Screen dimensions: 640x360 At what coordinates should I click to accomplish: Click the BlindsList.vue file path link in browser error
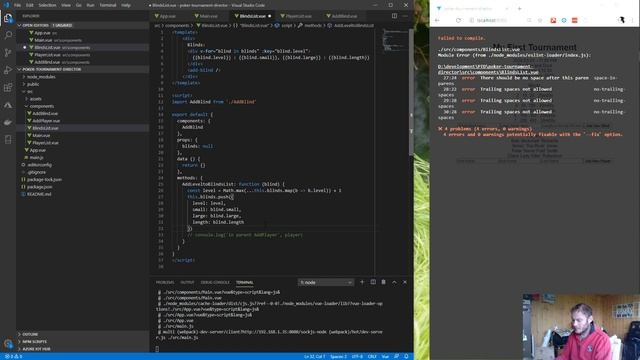488,69
